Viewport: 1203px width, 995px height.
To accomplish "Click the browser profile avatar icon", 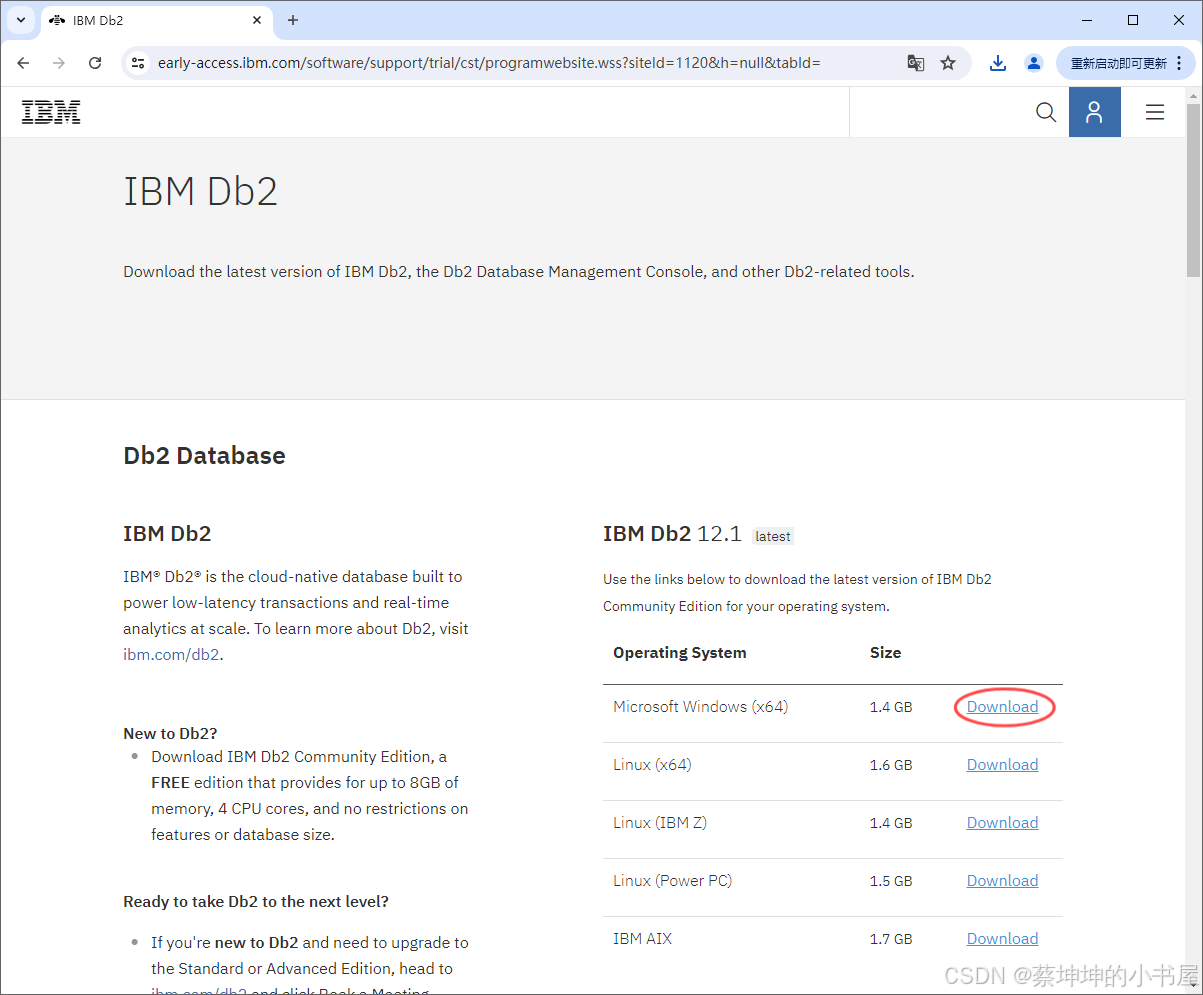I will pyautogui.click(x=1033, y=62).
